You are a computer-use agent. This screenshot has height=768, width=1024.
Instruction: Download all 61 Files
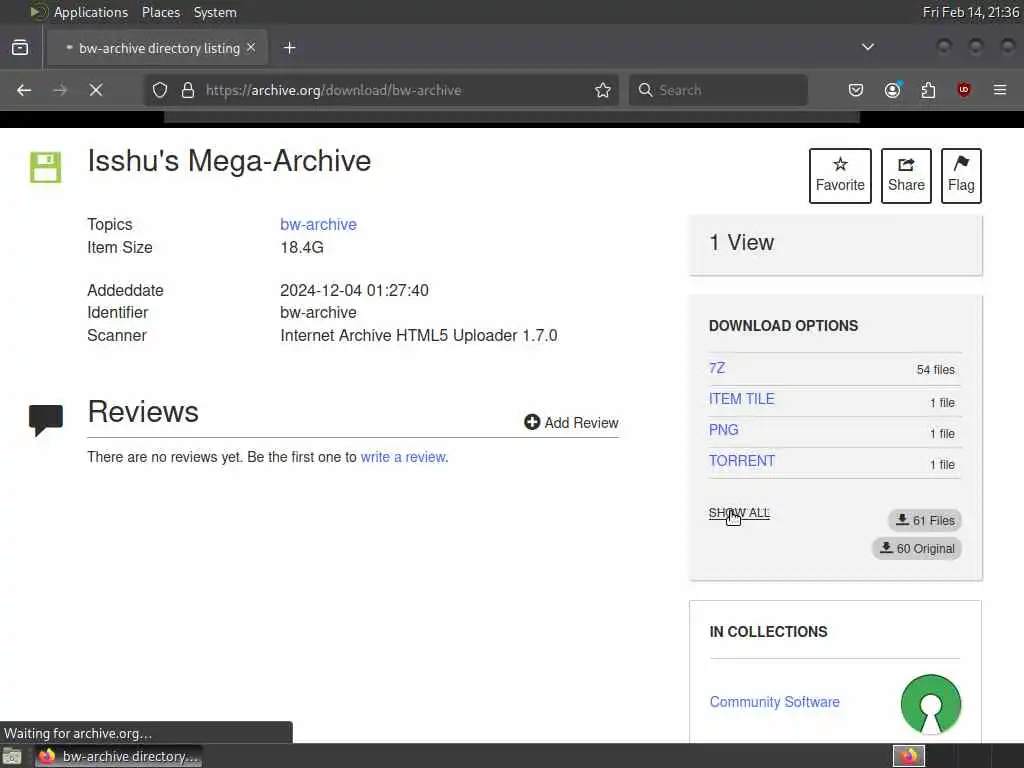(x=925, y=520)
